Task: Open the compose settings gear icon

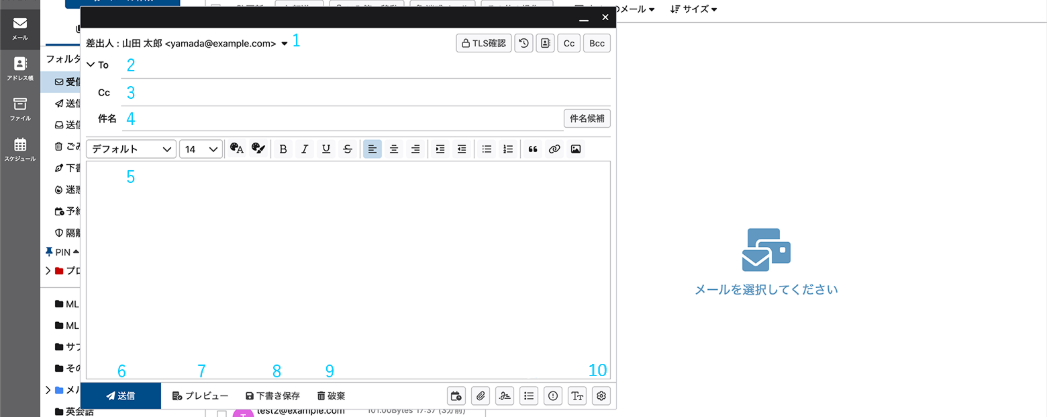Action: pyautogui.click(x=601, y=396)
